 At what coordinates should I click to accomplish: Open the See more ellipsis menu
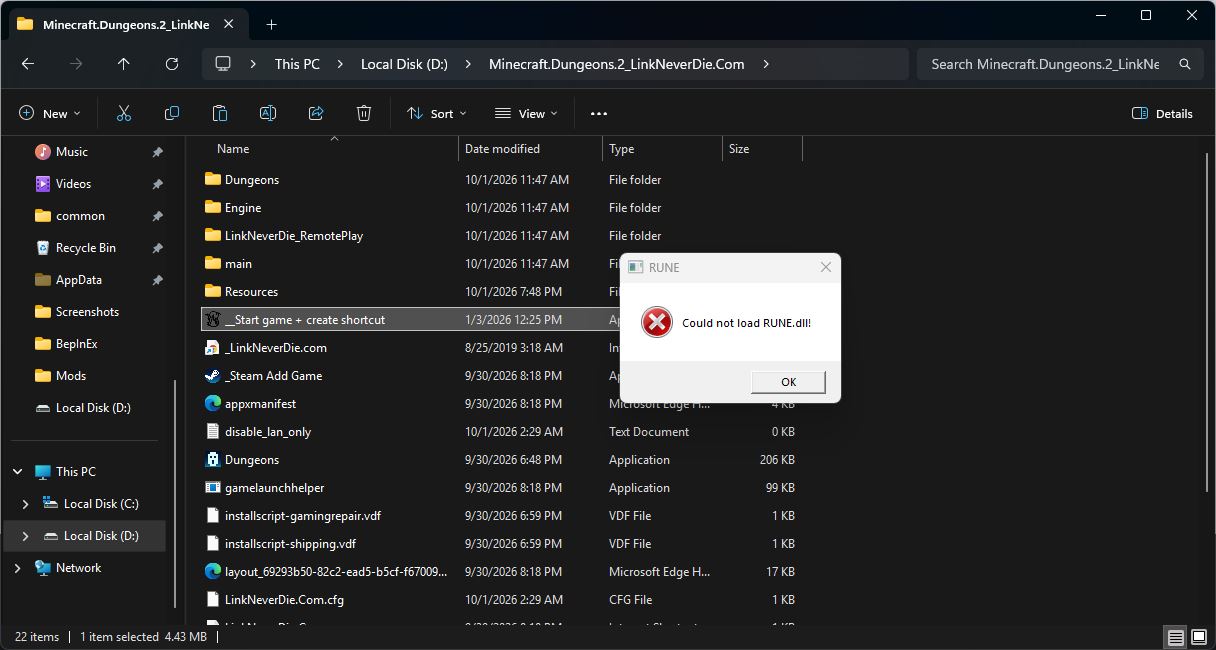tap(599, 114)
